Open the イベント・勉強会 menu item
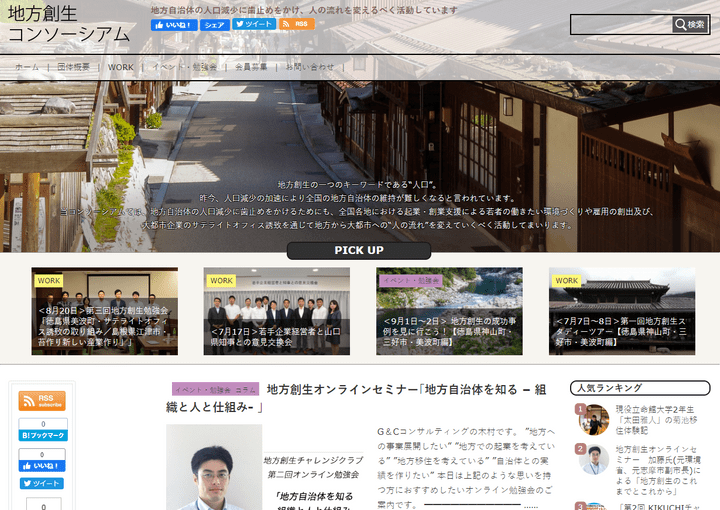This screenshot has height=510, width=720. point(185,67)
